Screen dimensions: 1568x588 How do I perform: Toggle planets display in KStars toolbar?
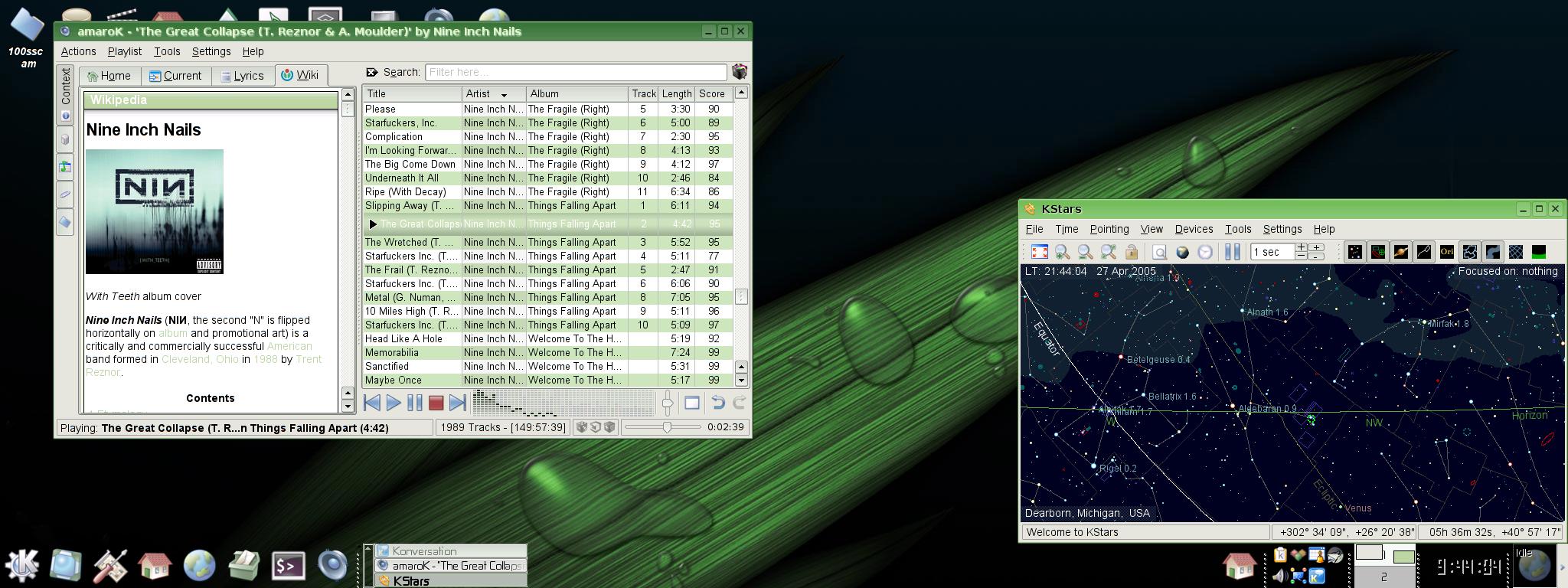click(x=1401, y=252)
